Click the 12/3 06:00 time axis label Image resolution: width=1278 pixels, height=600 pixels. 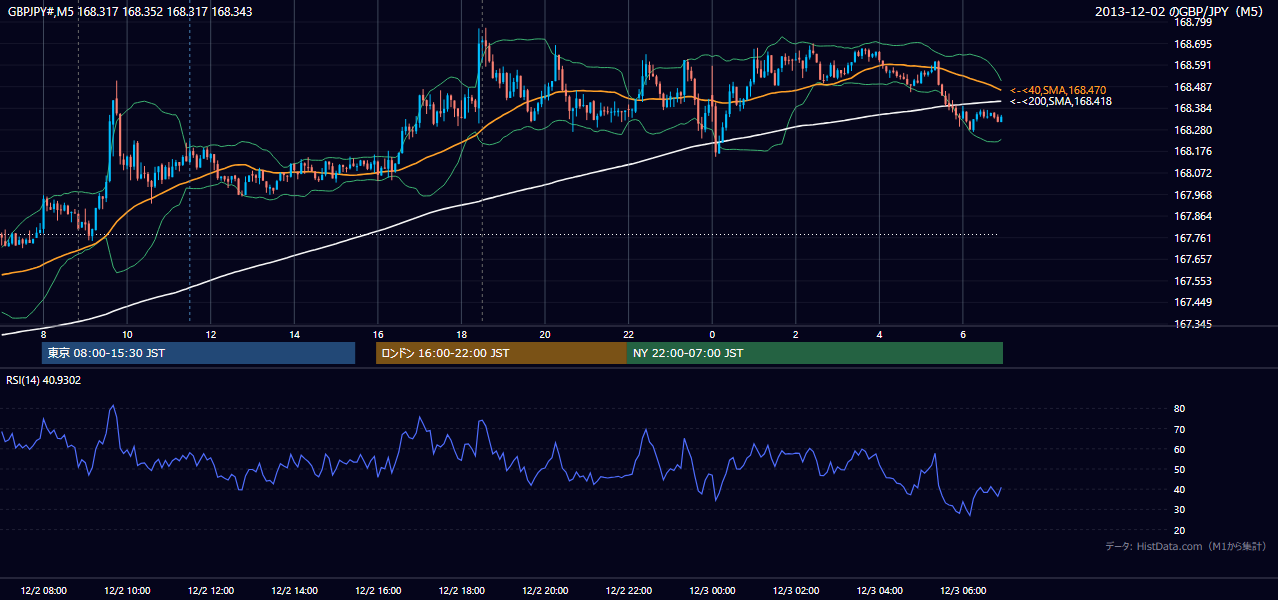tap(962, 591)
